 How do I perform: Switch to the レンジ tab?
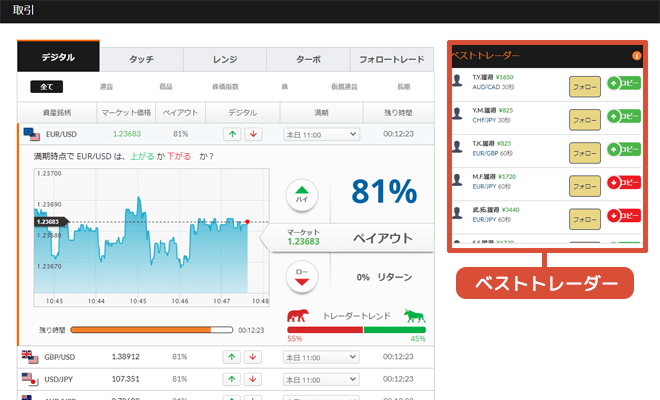[225, 59]
